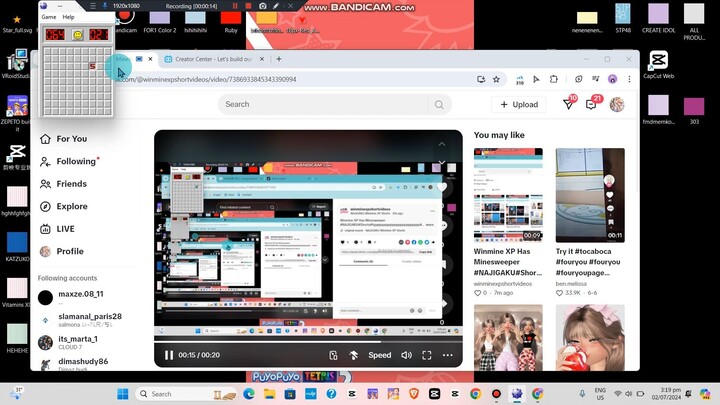Pause the playing TikTok video
Image resolution: width=720 pixels, height=405 pixels.
[x=169, y=355]
